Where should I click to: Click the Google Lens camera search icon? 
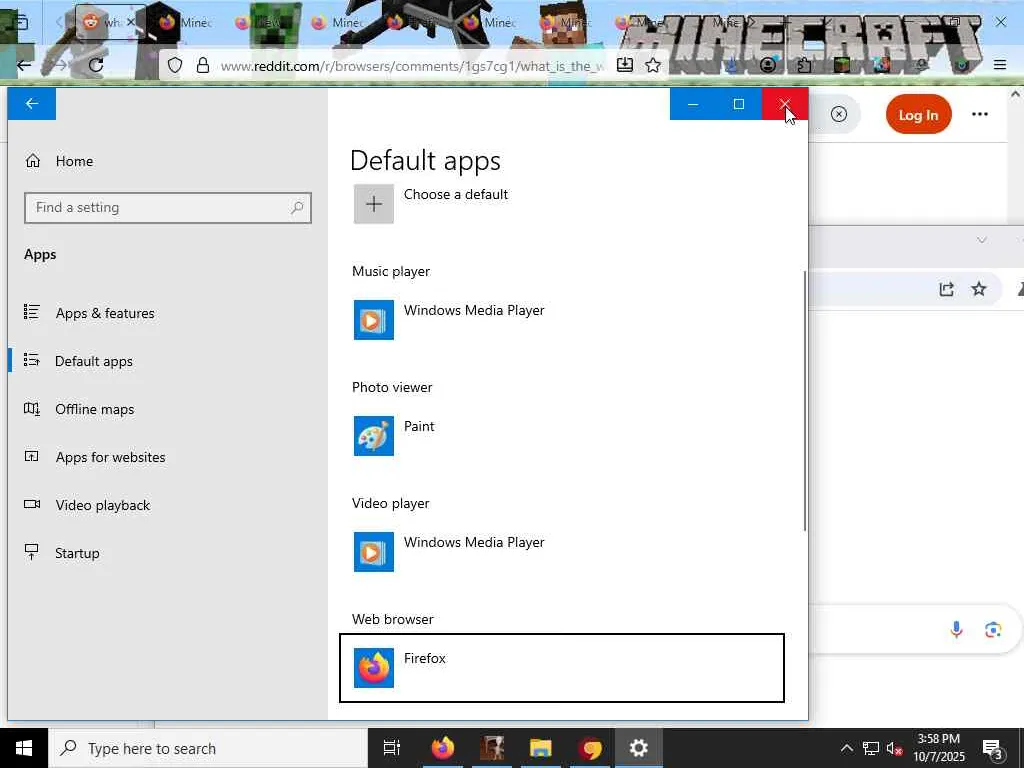(x=993, y=630)
